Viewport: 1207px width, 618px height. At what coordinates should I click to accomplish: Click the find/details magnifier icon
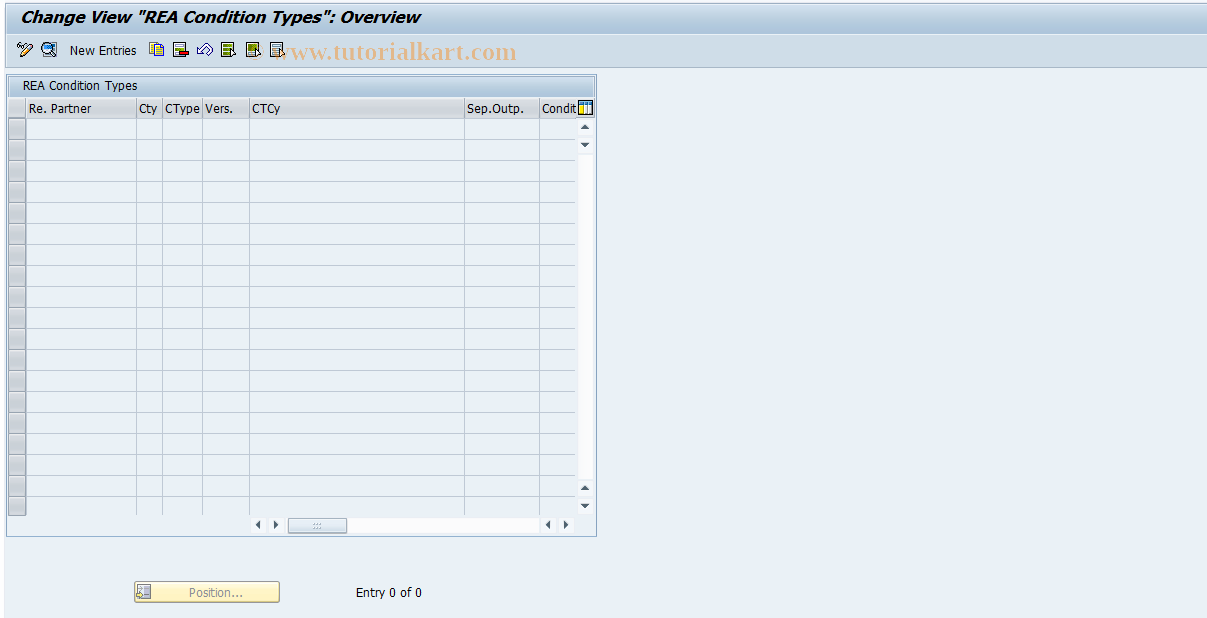49,50
